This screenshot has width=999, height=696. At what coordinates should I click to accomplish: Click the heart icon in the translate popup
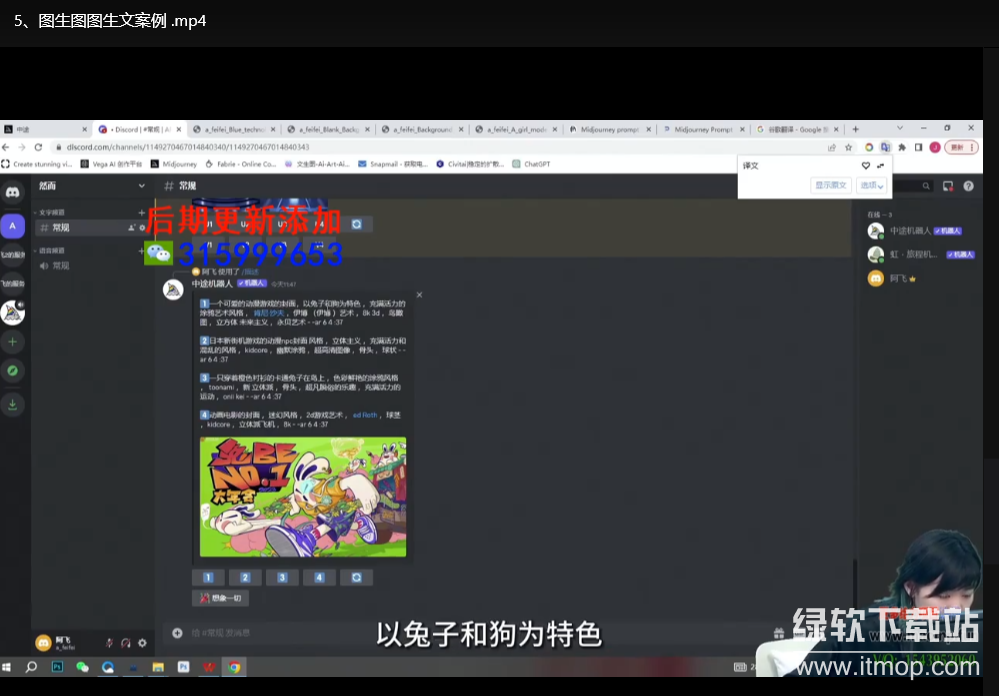pos(866,166)
